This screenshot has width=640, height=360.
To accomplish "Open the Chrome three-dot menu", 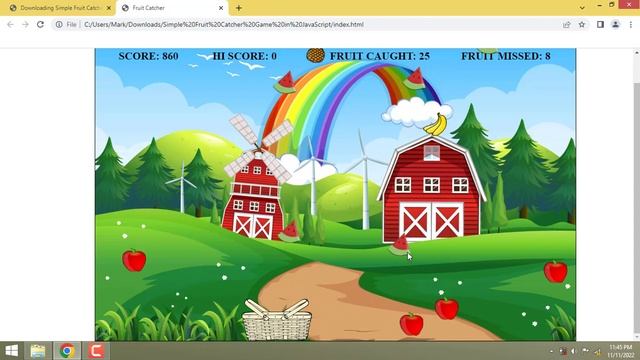I will pyautogui.click(x=631, y=24).
